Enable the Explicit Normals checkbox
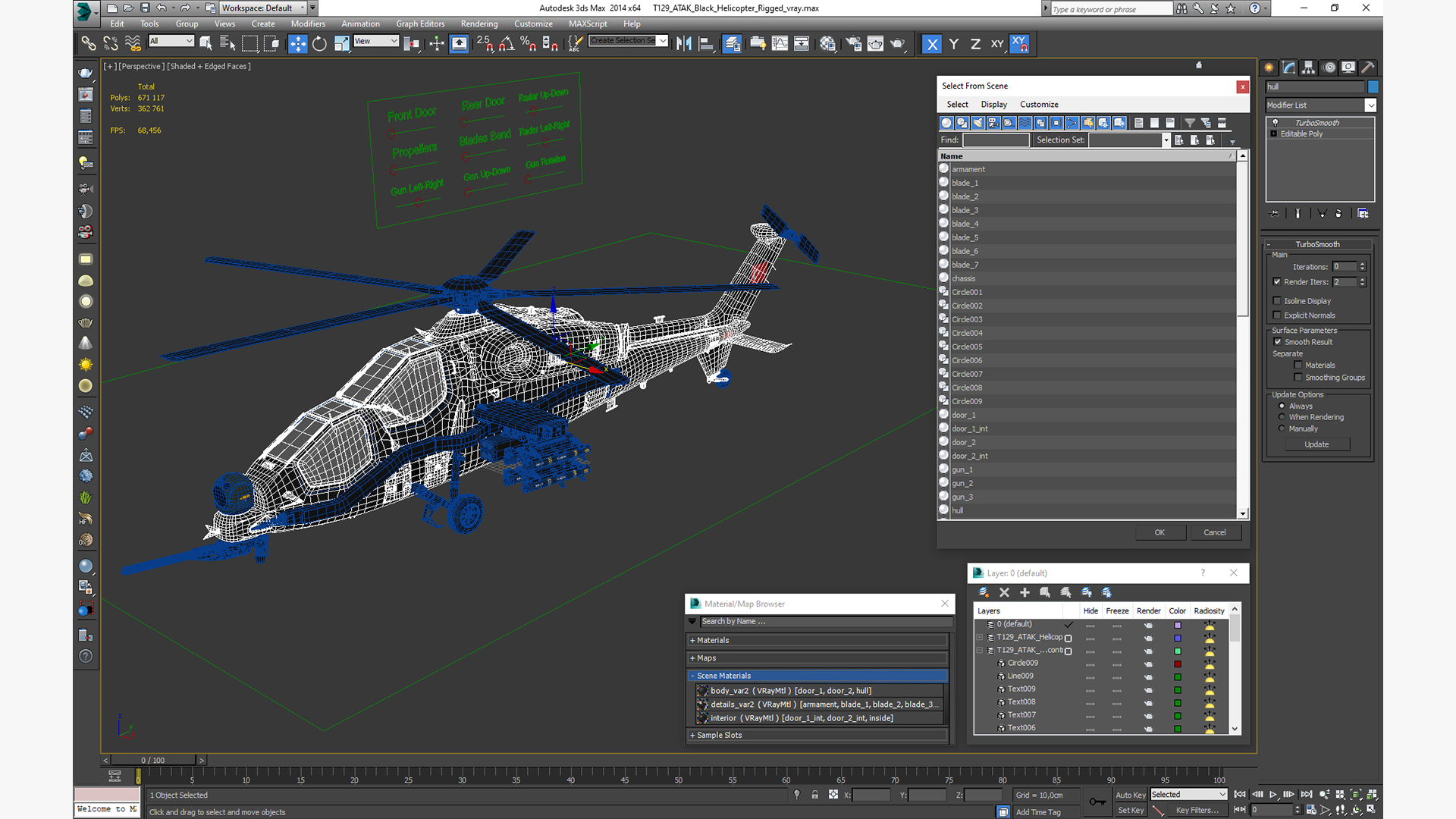 (1277, 315)
